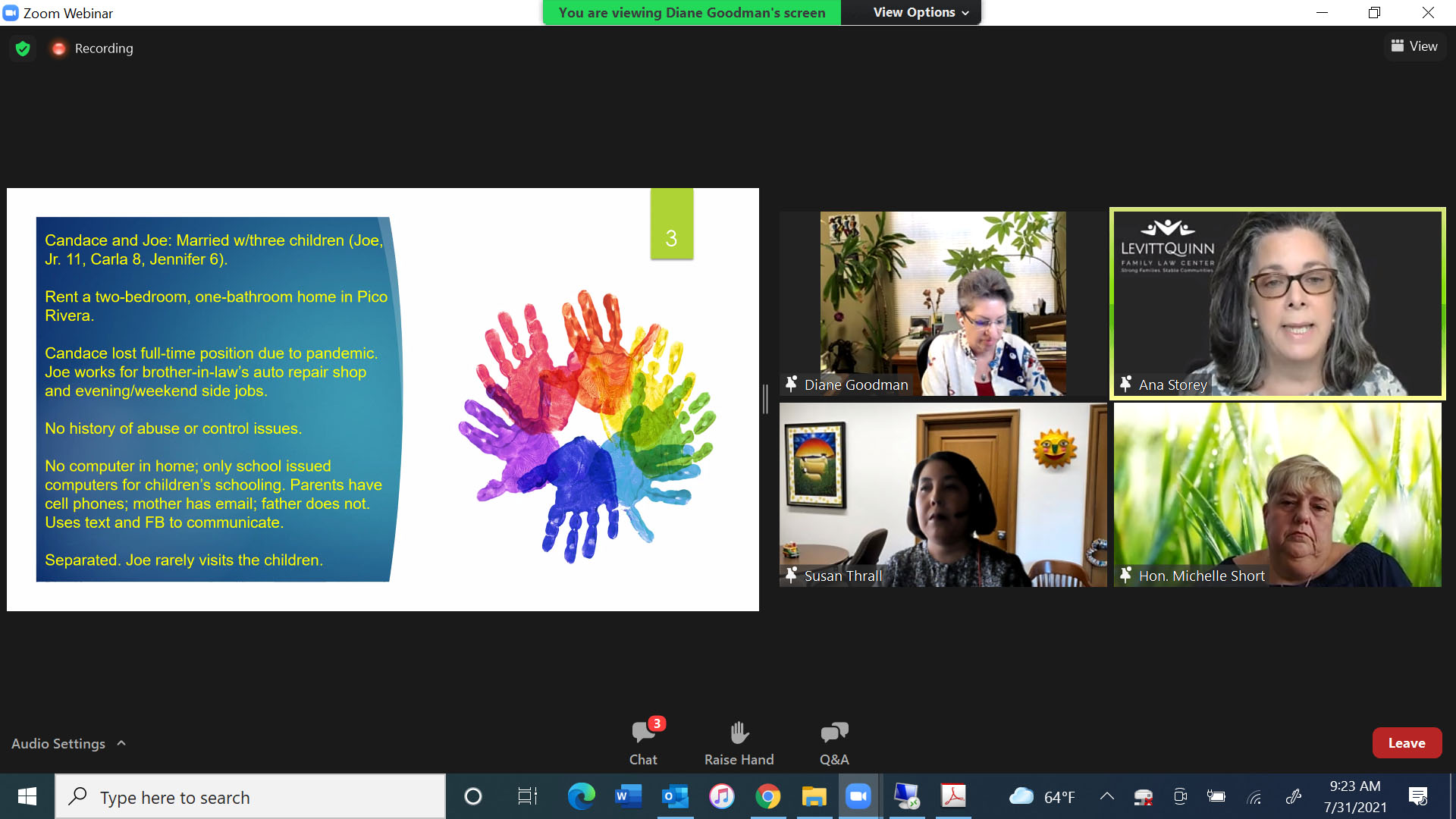Screen dimensions: 1456x819
Task: Click the red Recording indicator
Action: click(x=58, y=49)
